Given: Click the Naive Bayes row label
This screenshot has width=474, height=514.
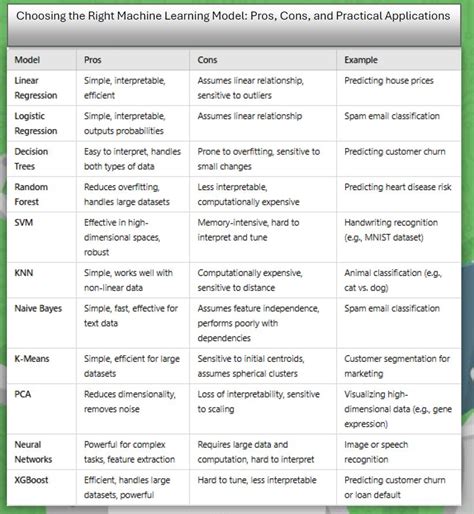Looking at the screenshot, I should (x=38, y=308).
